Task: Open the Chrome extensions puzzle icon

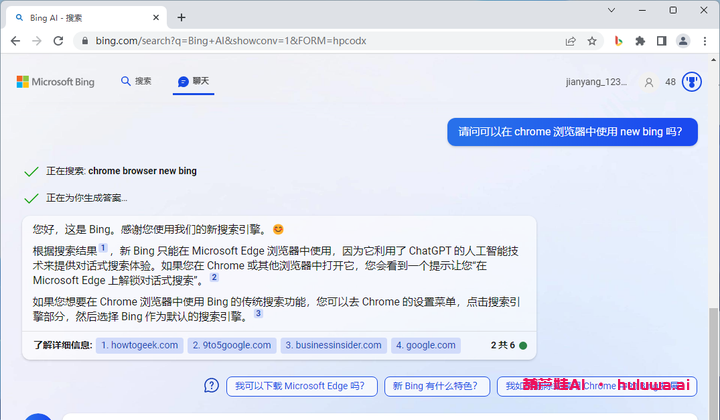Action: [x=640, y=41]
